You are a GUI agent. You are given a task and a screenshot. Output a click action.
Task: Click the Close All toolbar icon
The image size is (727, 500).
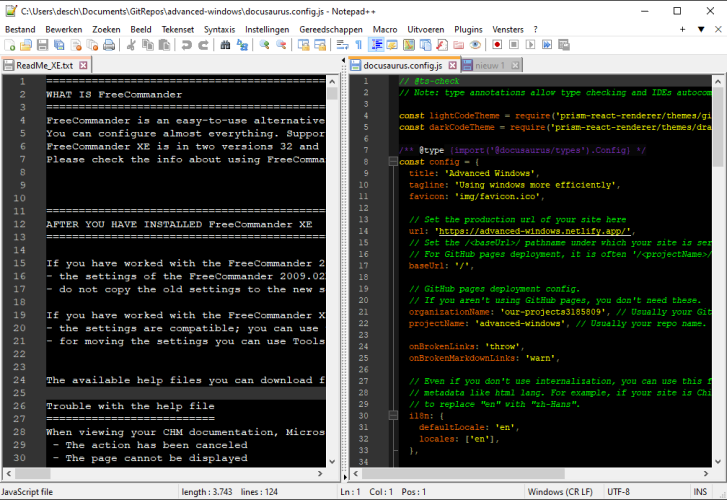coord(93,45)
